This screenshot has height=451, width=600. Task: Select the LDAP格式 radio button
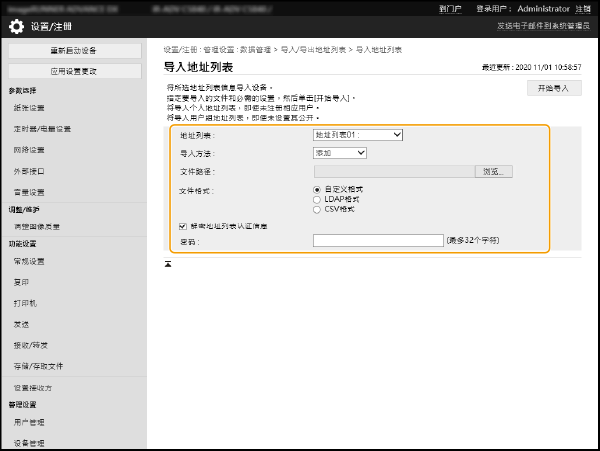pyautogui.click(x=318, y=200)
